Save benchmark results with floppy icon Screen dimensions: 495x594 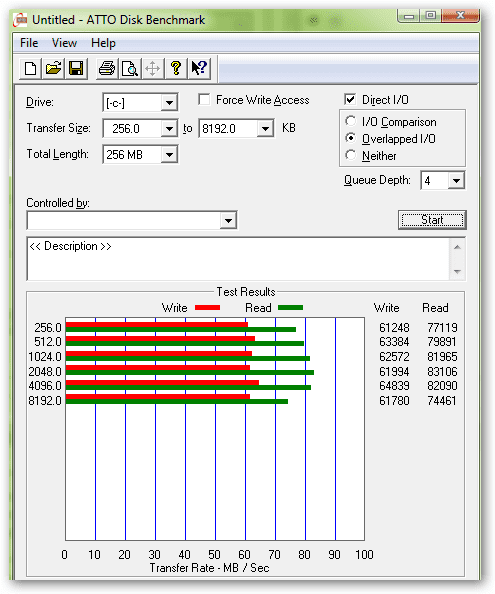coord(76,69)
